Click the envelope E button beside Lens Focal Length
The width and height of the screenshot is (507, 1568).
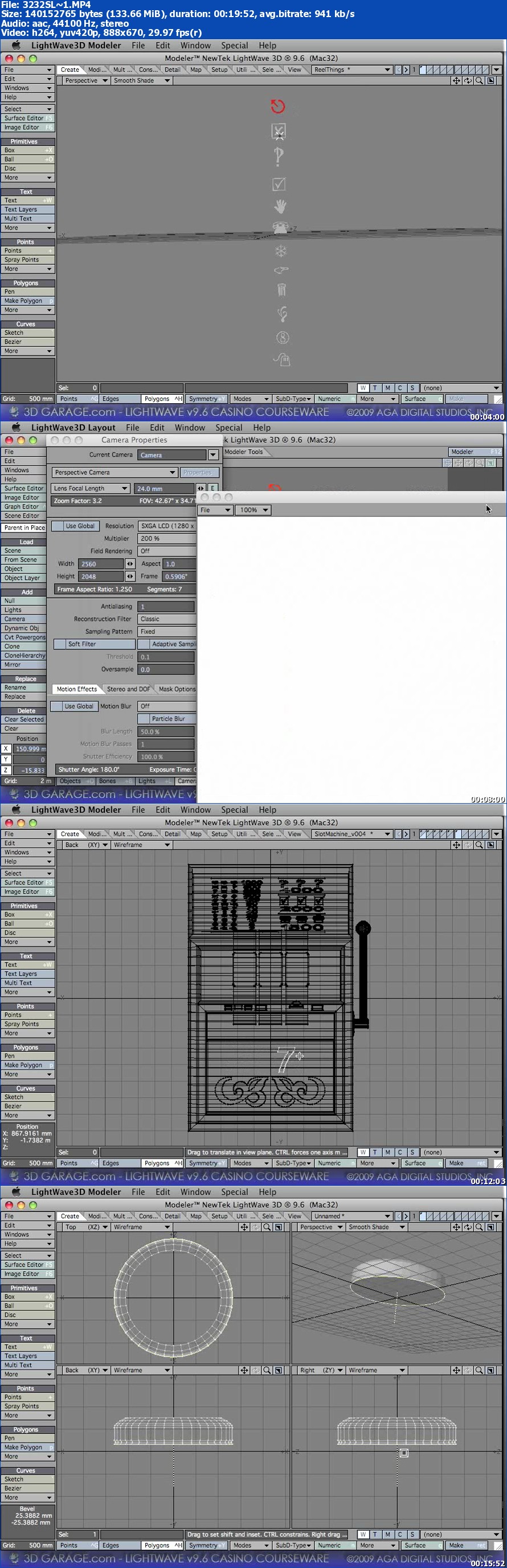[213, 488]
